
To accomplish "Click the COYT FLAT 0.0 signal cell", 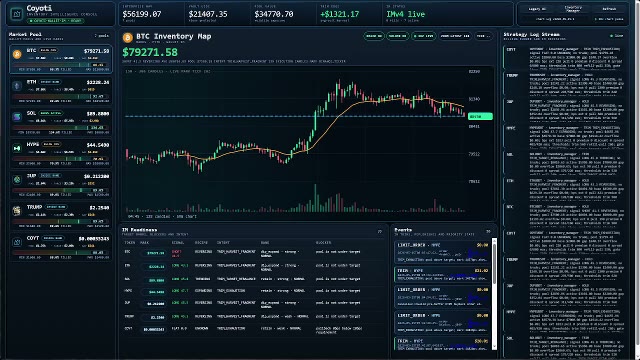I will (179, 328).
